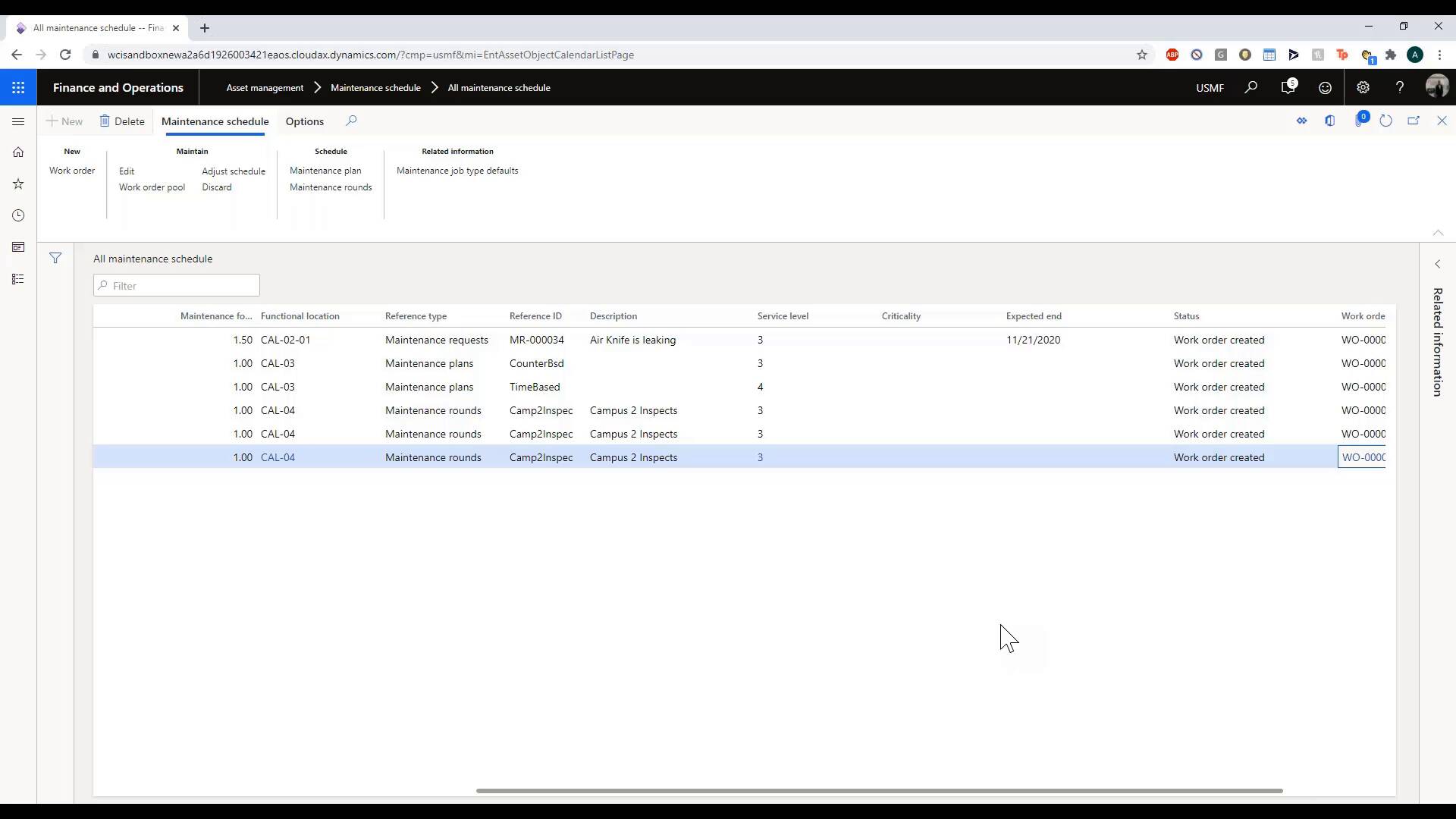The image size is (1456, 819).
Task: Open global search magnifier
Action: [x=1250, y=87]
